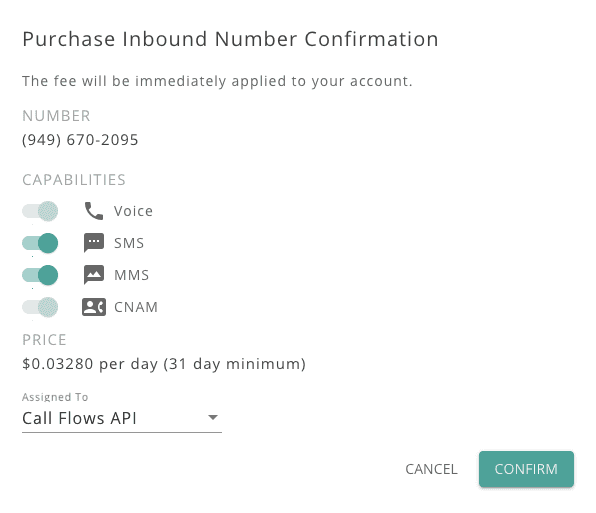Viewport: 596px width, 513px height.
Task: Click the CNAM capability label
Action: pyautogui.click(x=136, y=307)
